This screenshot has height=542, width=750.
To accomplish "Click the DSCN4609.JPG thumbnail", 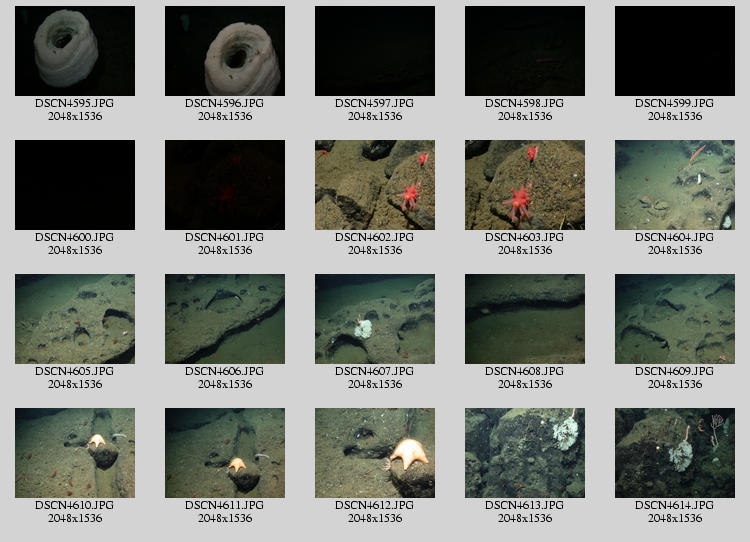I will [x=674, y=319].
